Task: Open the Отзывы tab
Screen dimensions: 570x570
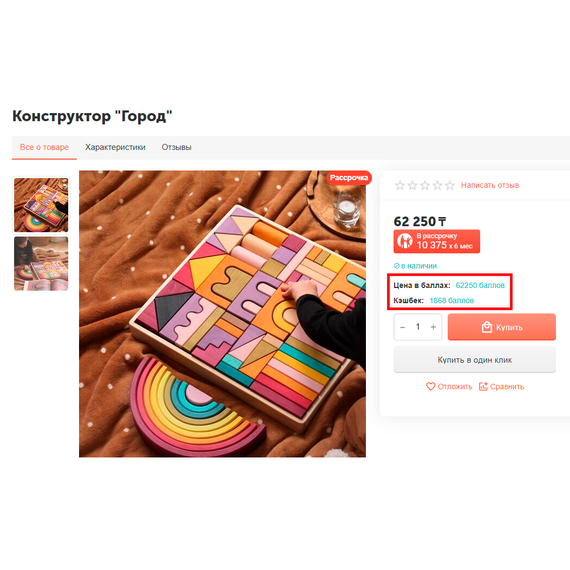Action: tap(176, 147)
